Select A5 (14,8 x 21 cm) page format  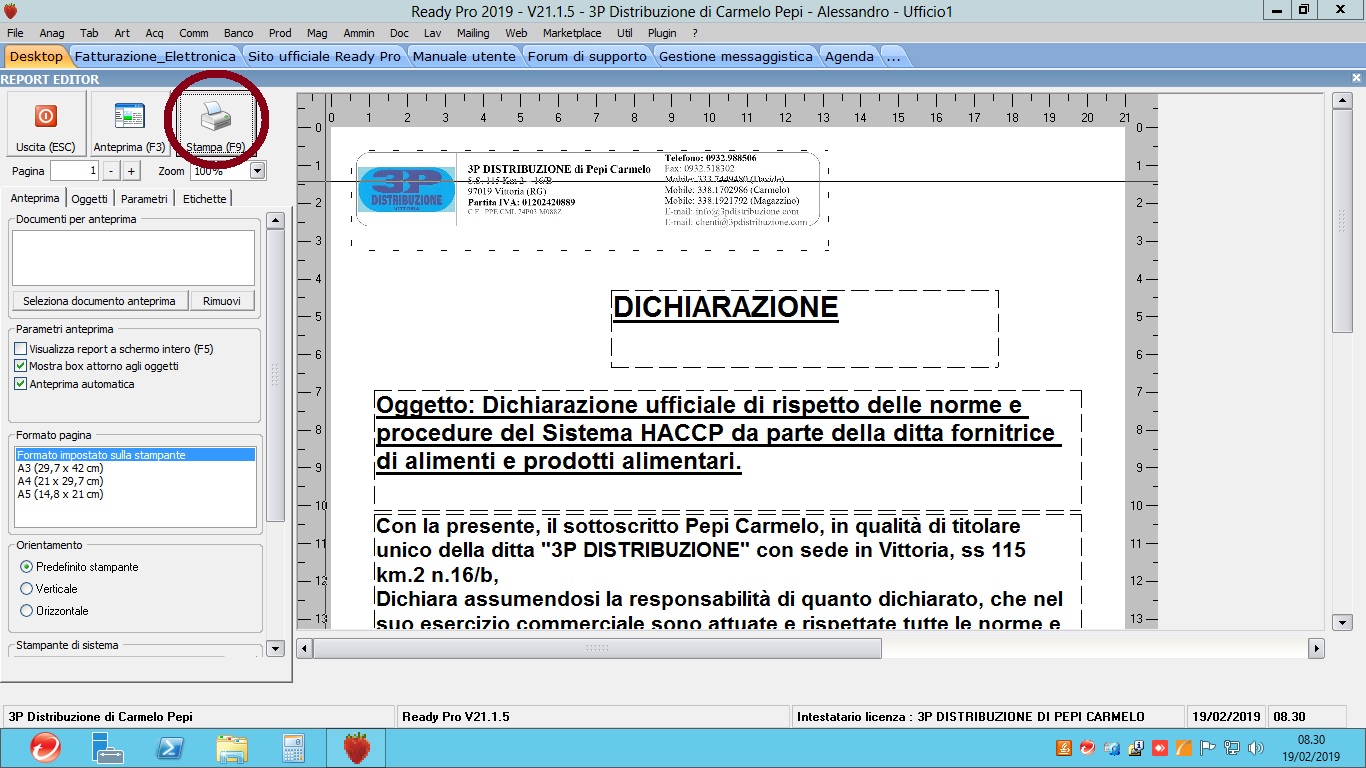(x=135, y=494)
